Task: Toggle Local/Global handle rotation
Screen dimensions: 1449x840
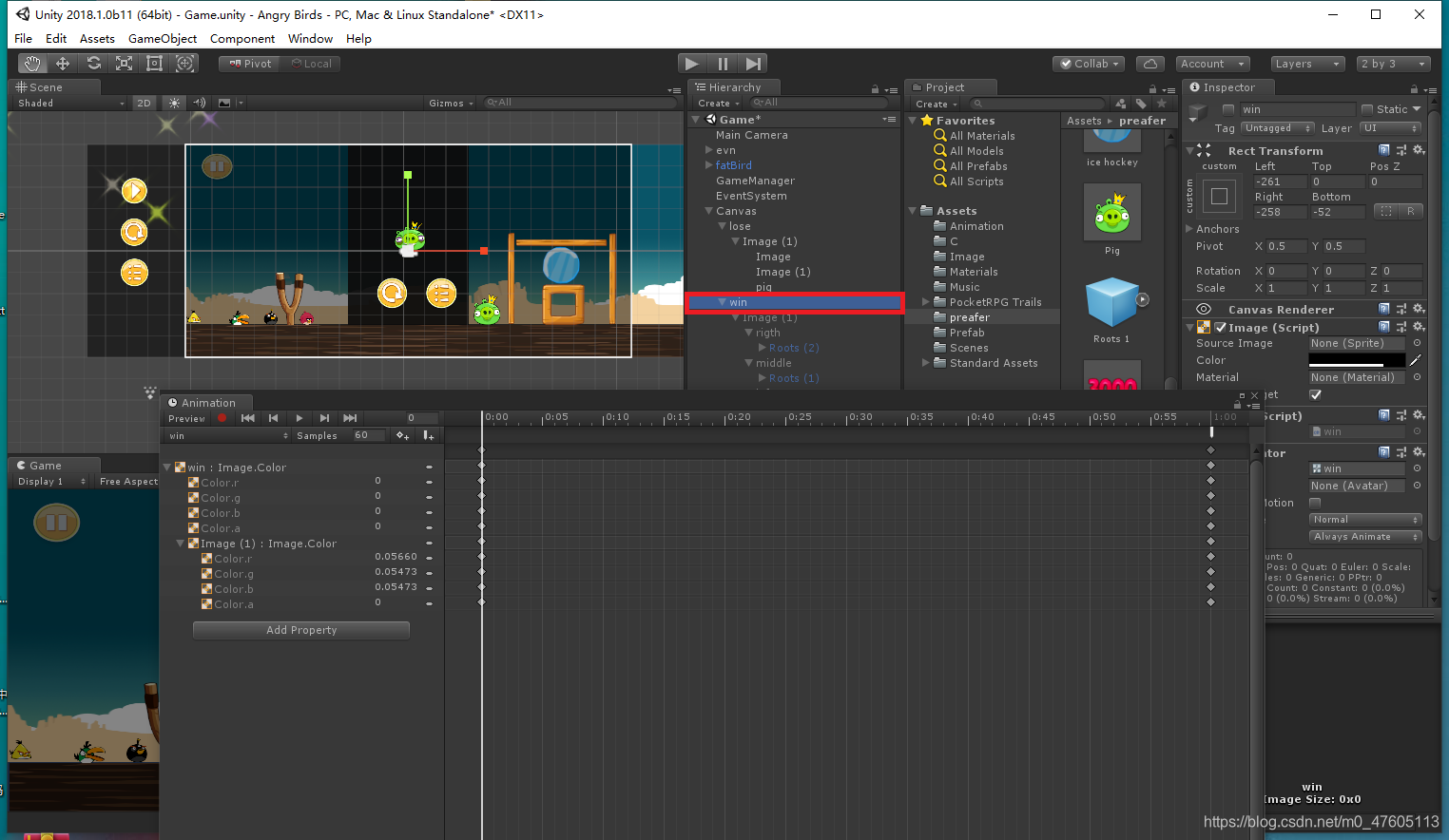Action: point(311,64)
